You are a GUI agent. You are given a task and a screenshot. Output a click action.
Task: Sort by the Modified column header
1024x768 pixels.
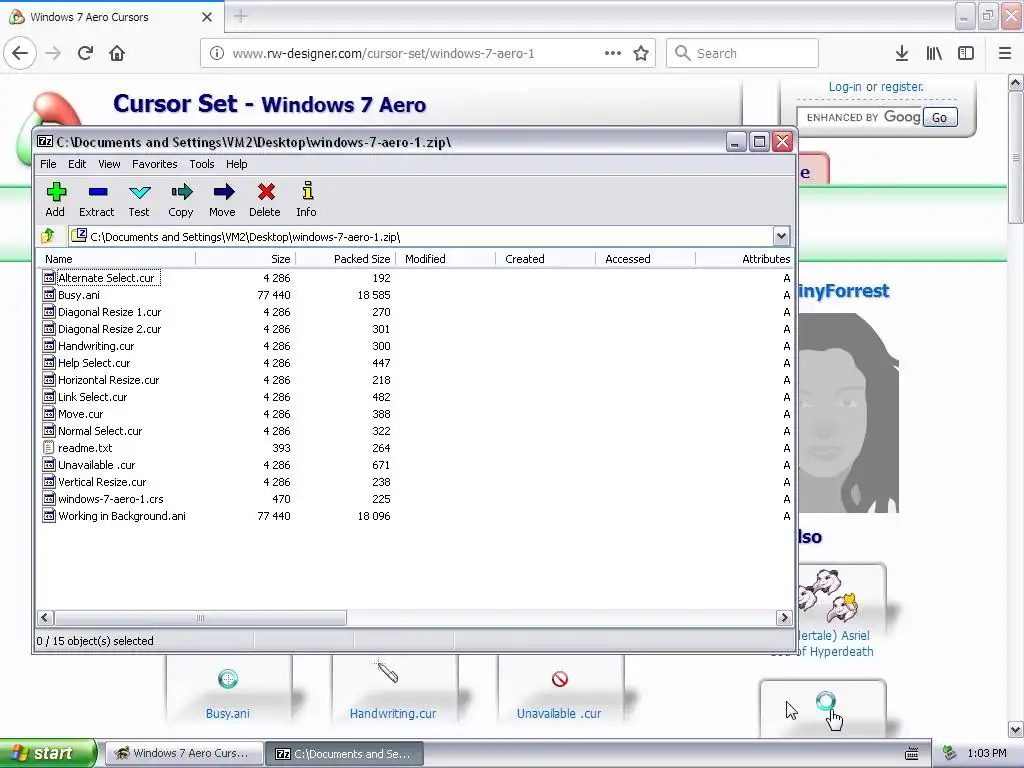point(445,259)
